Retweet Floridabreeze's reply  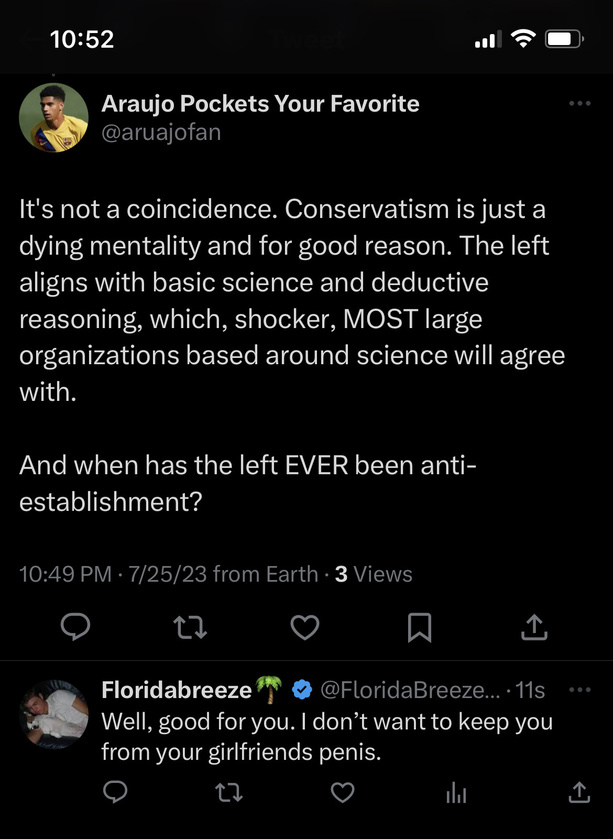point(229,792)
